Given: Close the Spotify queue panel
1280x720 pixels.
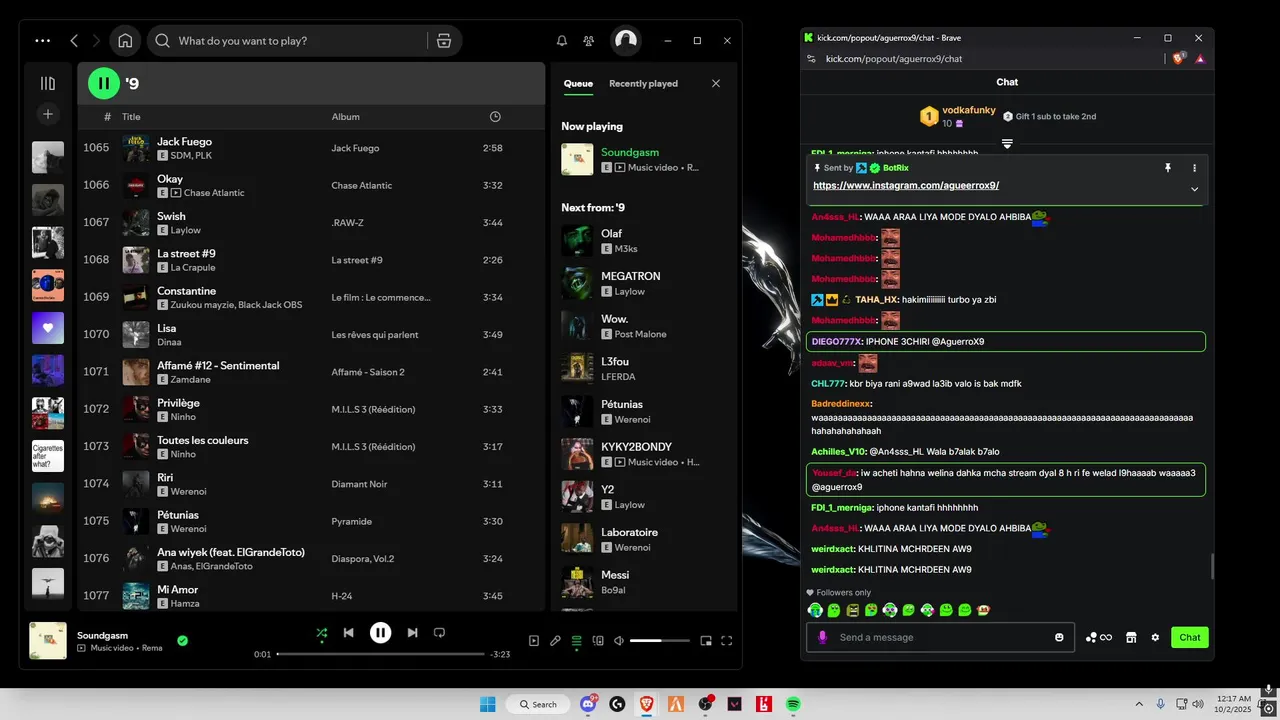Looking at the screenshot, I should click(716, 84).
